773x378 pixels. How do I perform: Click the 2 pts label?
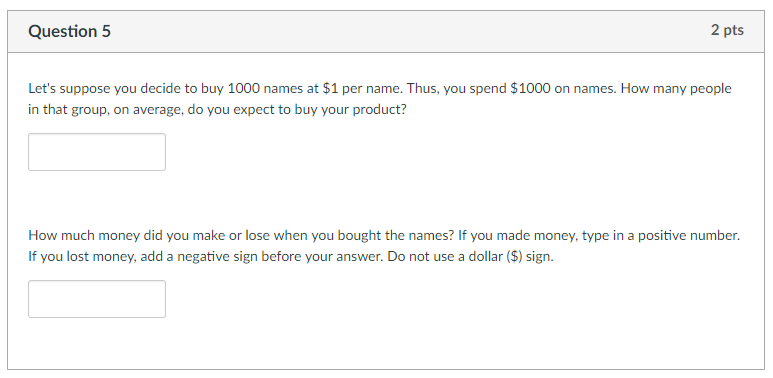click(x=727, y=30)
